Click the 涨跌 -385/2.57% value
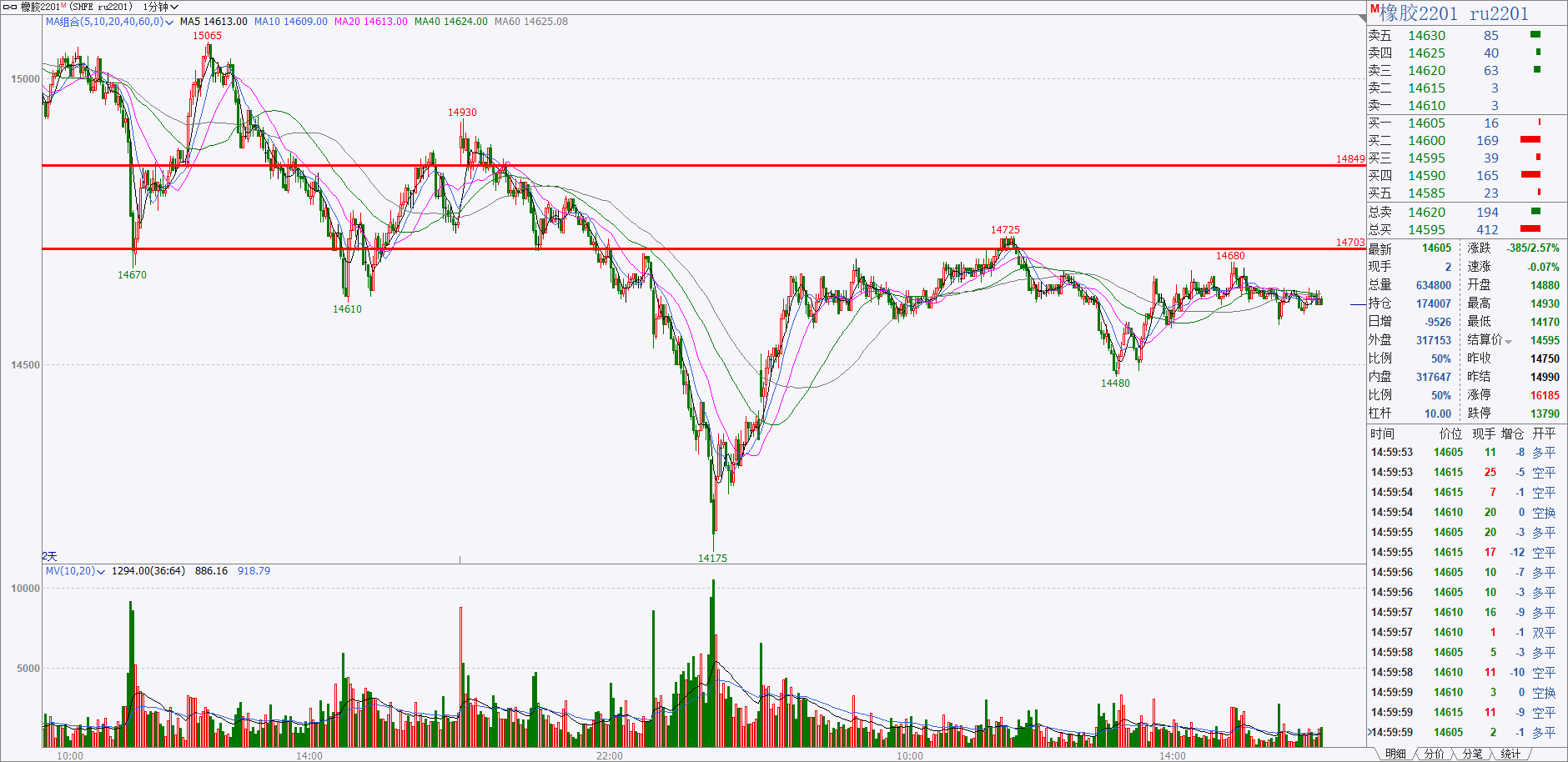The image size is (1568, 762). coord(1533,248)
